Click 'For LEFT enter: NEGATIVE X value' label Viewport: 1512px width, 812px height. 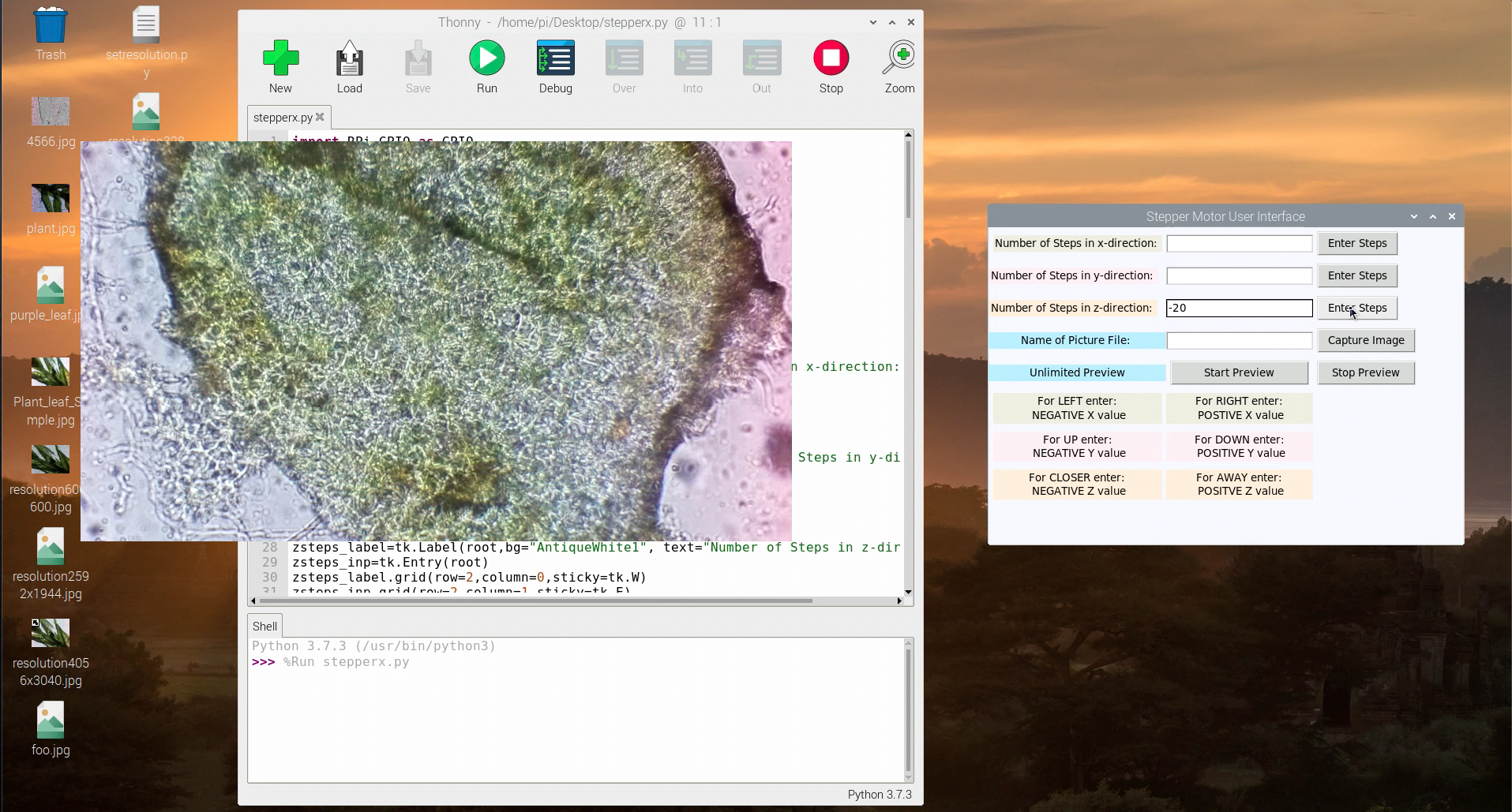pos(1077,408)
